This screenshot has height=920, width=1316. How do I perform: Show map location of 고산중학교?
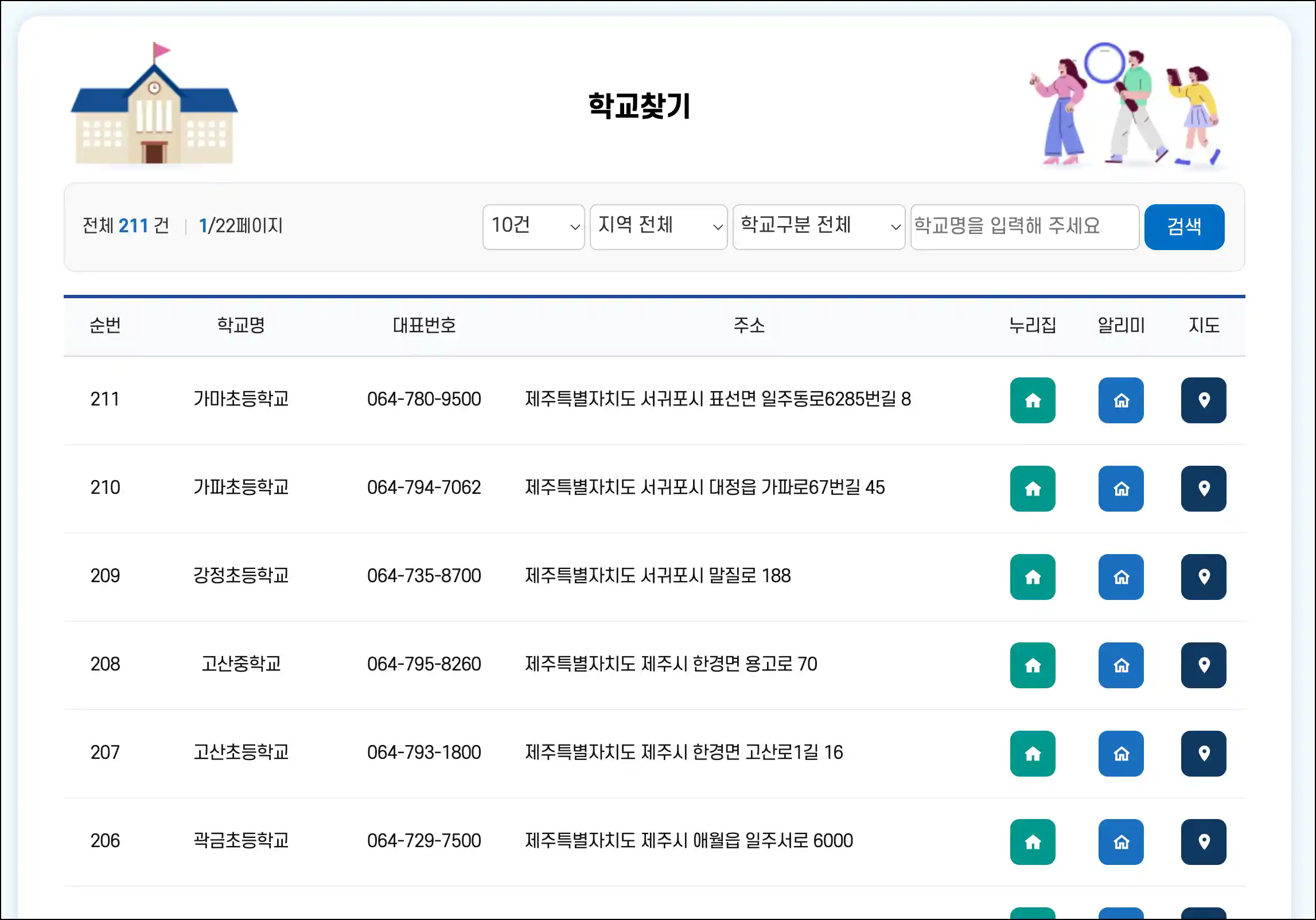pyautogui.click(x=1204, y=665)
